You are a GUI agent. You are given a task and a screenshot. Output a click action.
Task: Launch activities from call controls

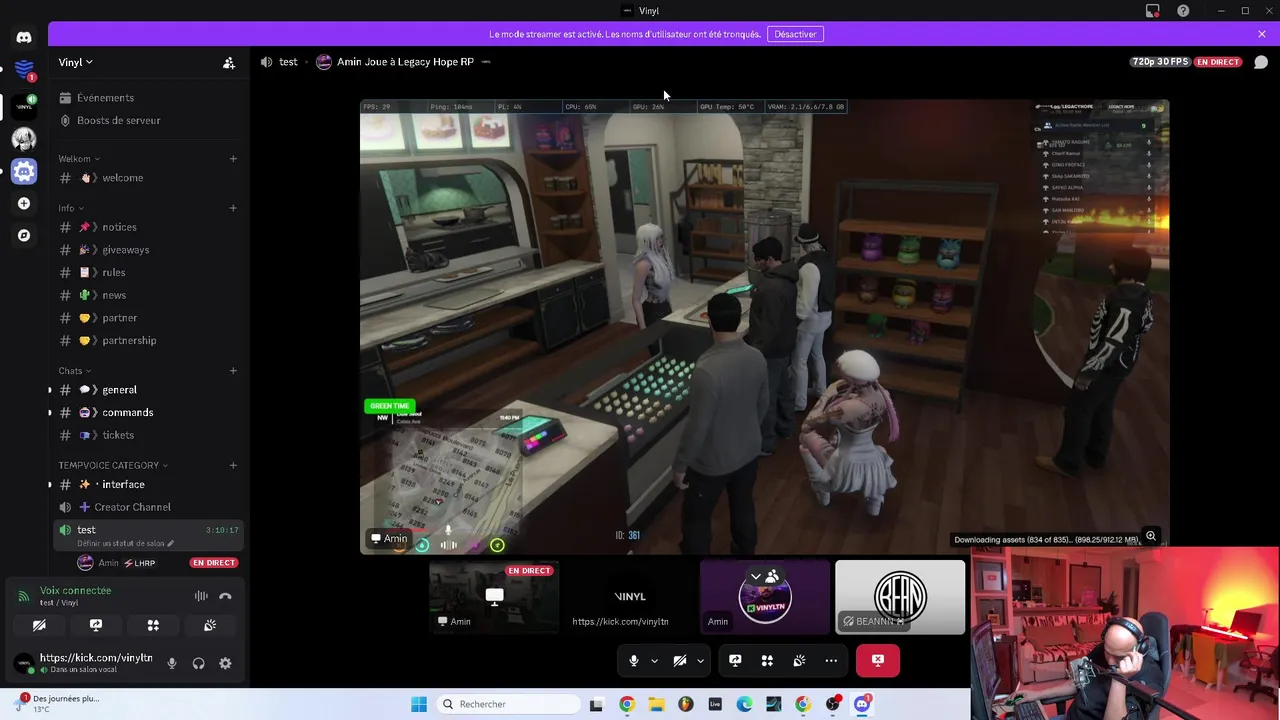click(767, 660)
